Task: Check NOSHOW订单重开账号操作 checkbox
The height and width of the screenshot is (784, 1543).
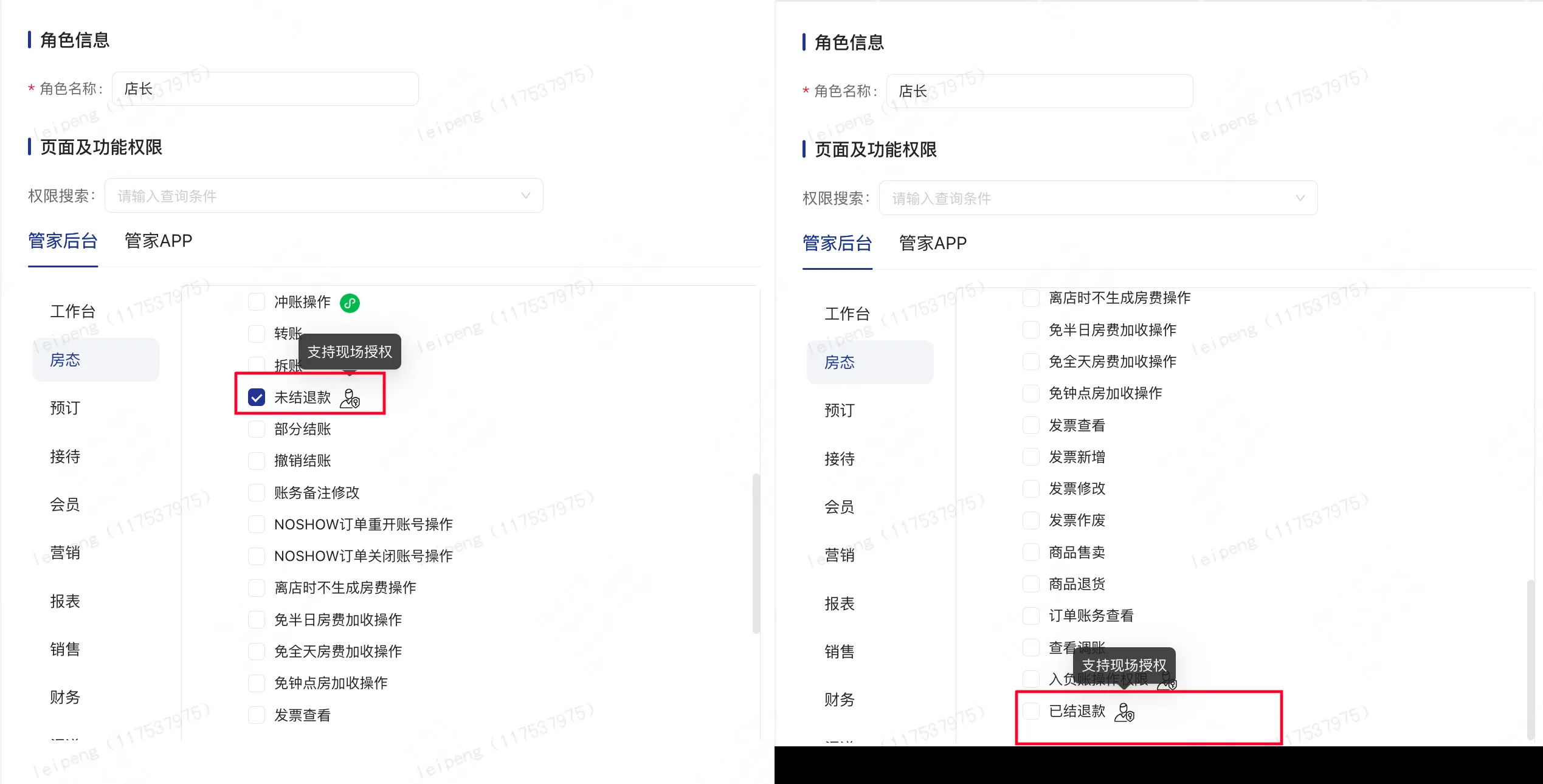Action: click(x=257, y=524)
